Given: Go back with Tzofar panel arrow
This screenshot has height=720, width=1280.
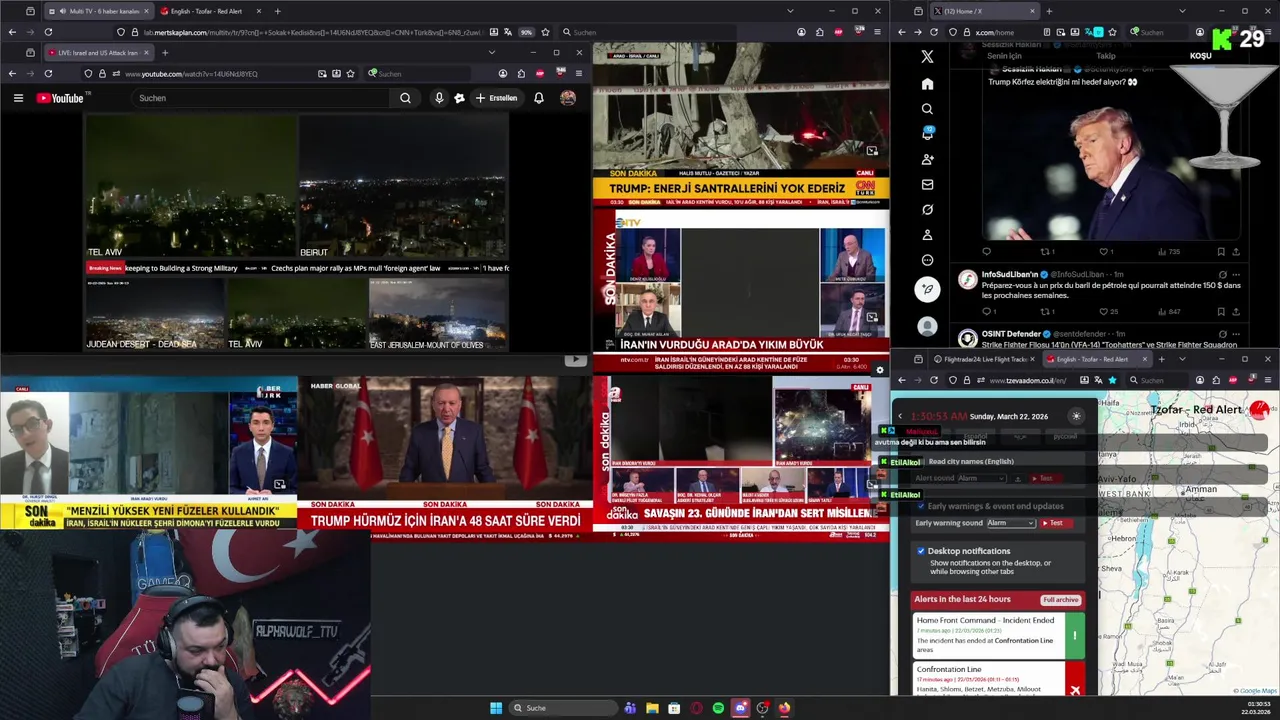Looking at the screenshot, I should 900,416.
